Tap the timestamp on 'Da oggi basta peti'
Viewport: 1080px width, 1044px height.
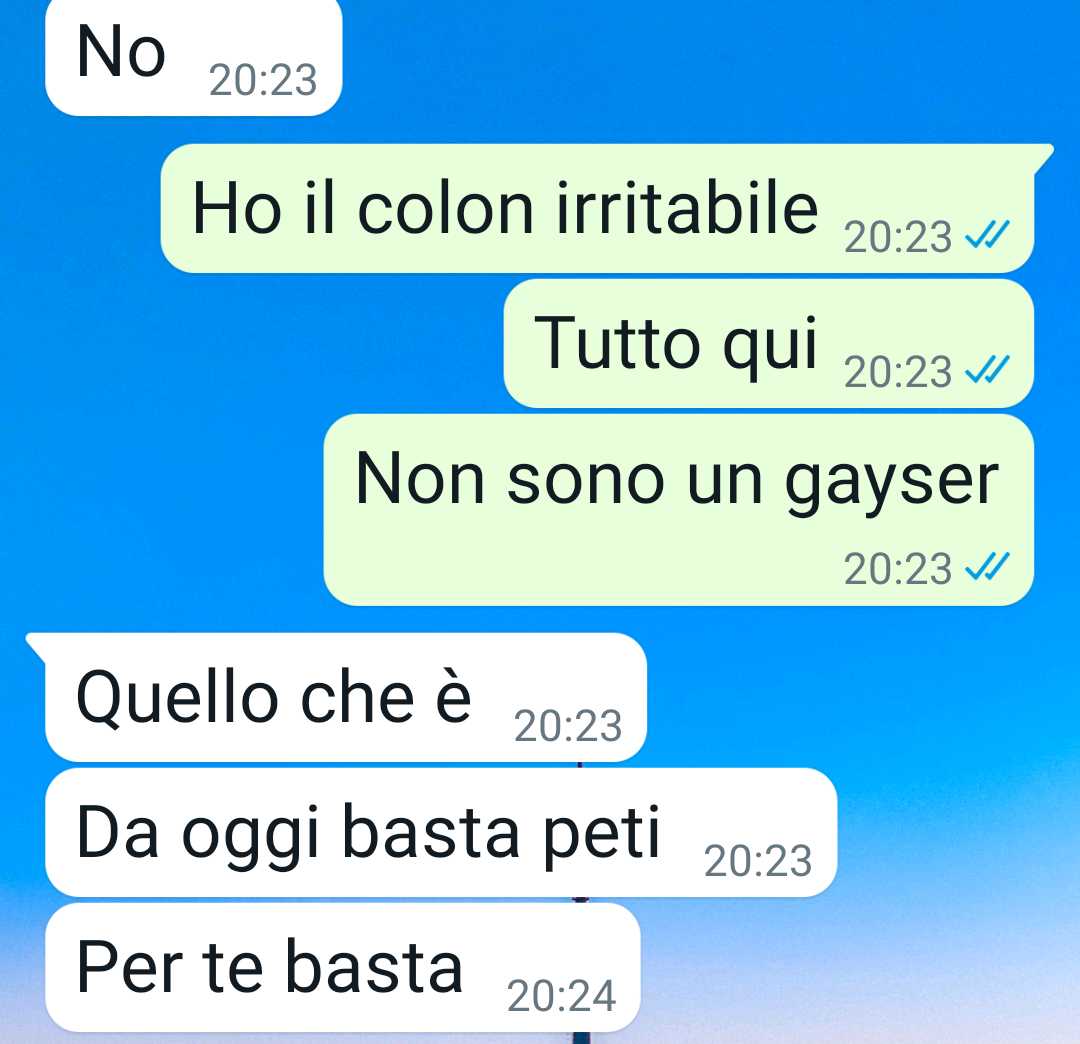[758, 861]
